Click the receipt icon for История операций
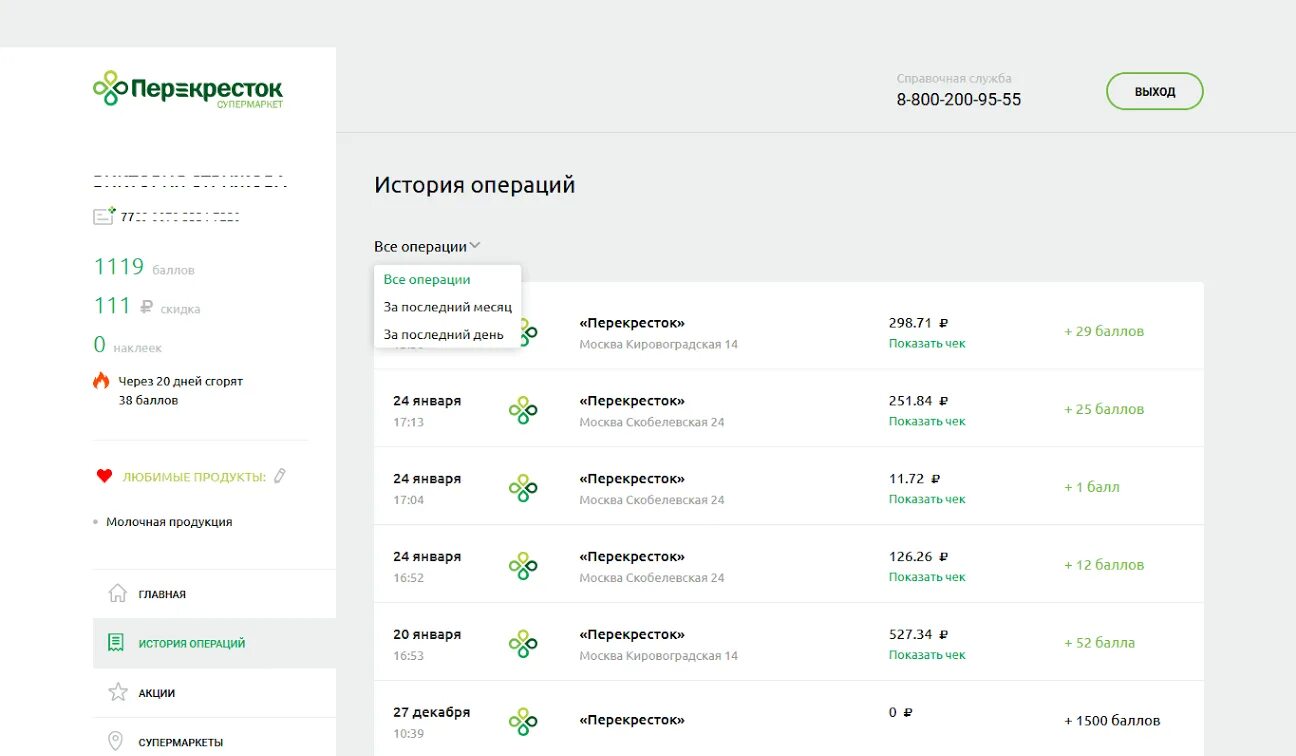1296x756 pixels. click(117, 642)
